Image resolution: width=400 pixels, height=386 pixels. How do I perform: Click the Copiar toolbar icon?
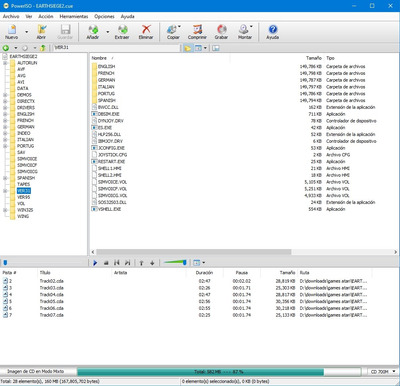pyautogui.click(x=173, y=30)
